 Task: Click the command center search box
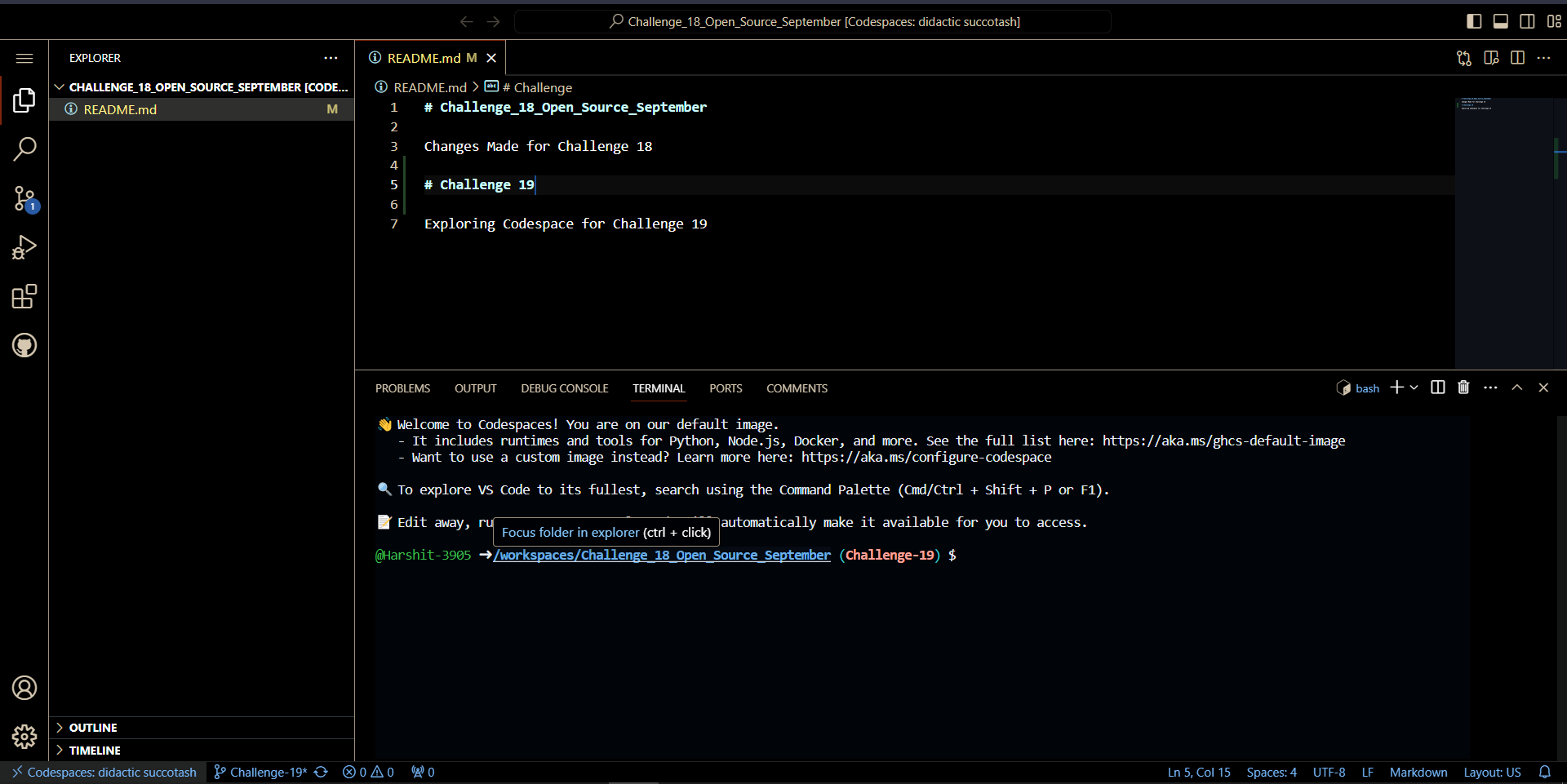813,21
